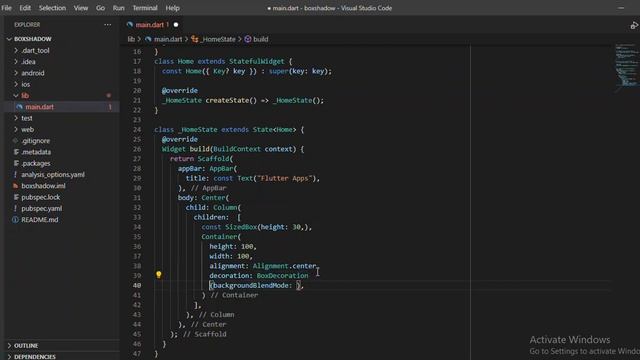Viewport: 640px width, 360px height.
Task: Expand the .dart_tool folder
Action: coord(35,50)
